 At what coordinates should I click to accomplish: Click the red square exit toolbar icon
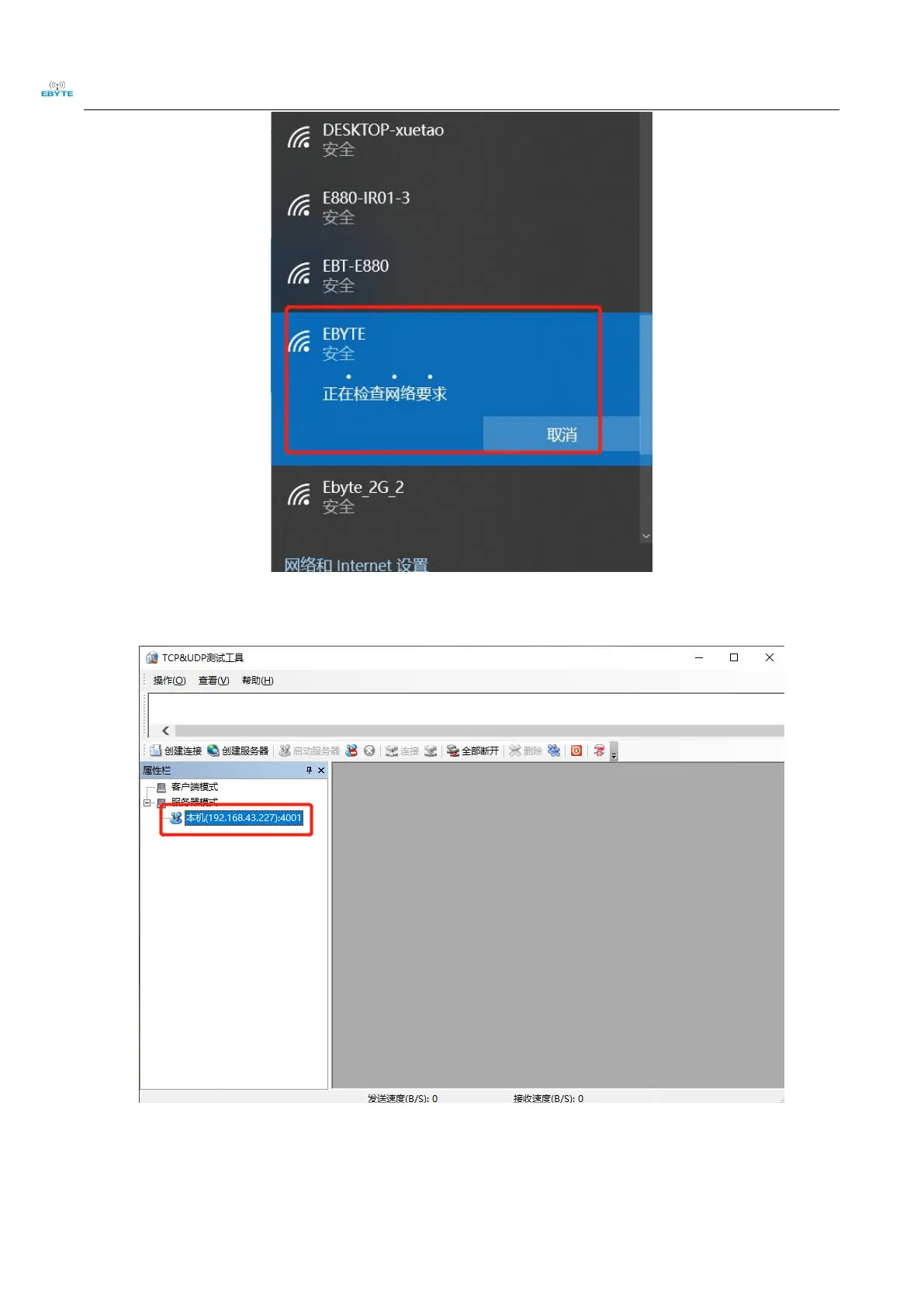coord(576,751)
